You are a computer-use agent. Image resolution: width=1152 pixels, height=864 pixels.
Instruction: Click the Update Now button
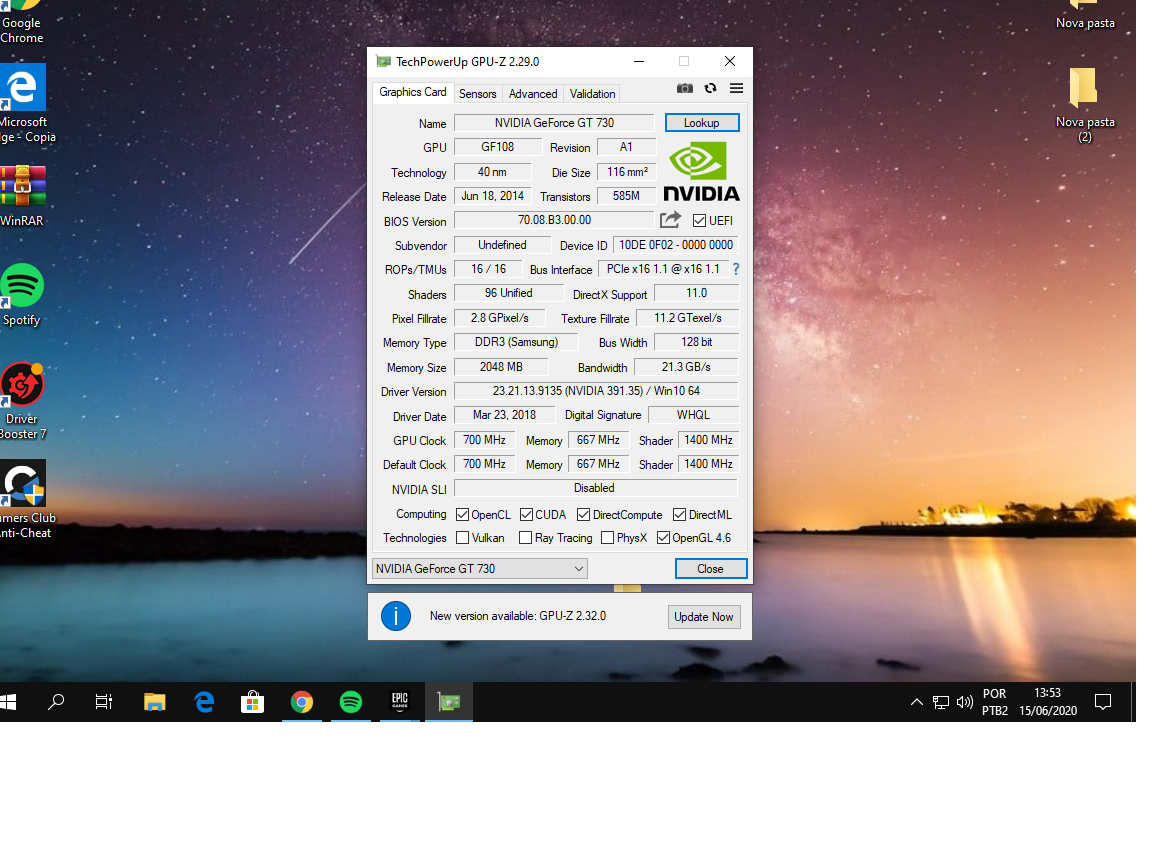click(704, 617)
